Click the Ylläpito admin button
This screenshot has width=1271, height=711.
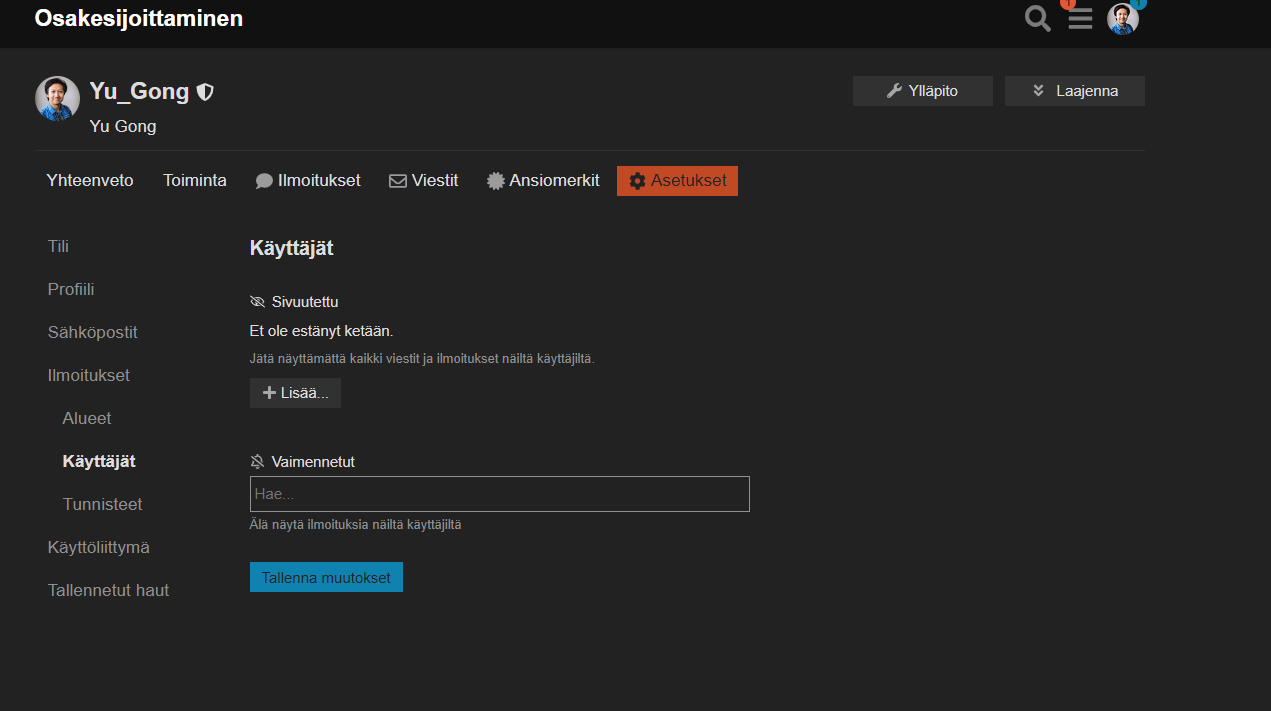[922, 91]
